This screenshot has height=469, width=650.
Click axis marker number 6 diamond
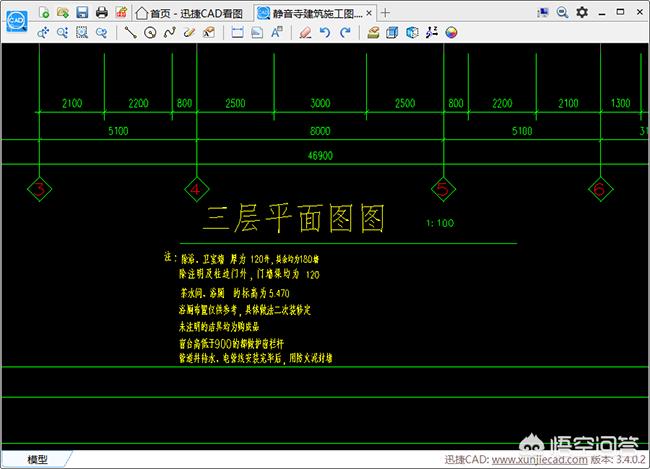(x=601, y=190)
